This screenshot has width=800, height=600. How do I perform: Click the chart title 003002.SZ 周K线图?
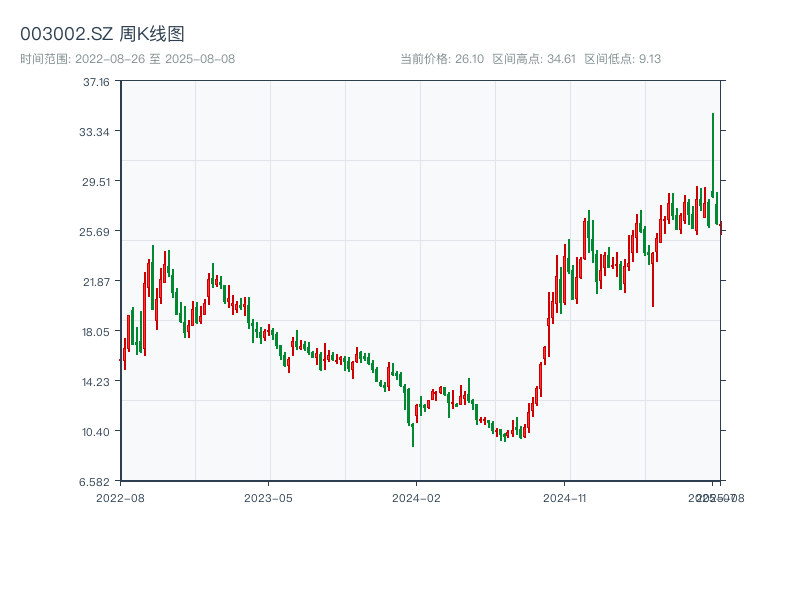(102, 35)
